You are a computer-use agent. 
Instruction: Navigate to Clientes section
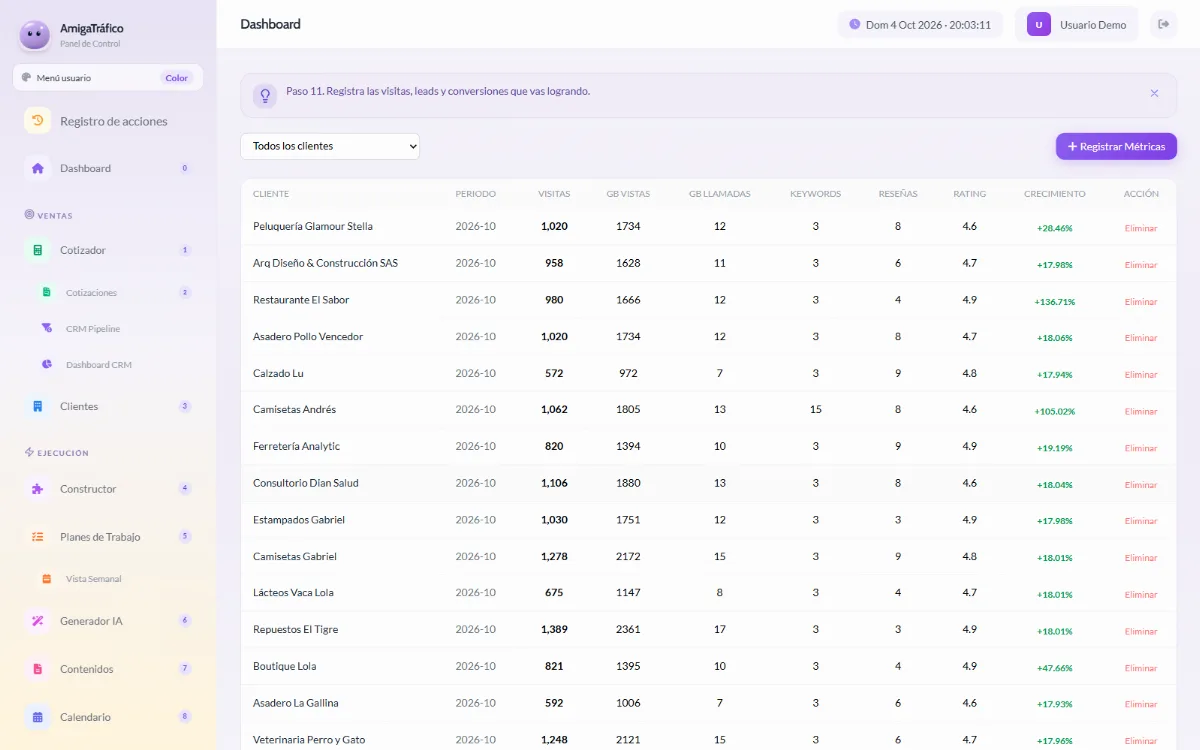click(x=108, y=406)
